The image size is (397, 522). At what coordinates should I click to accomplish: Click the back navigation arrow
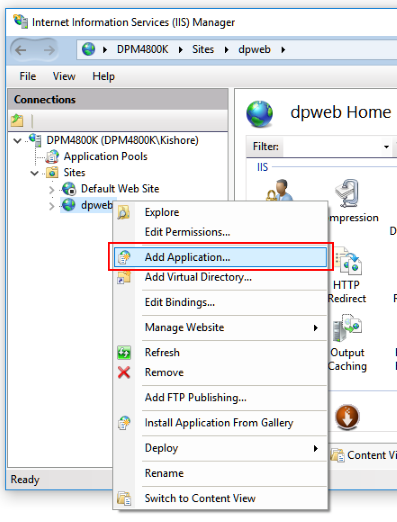(x=21, y=50)
